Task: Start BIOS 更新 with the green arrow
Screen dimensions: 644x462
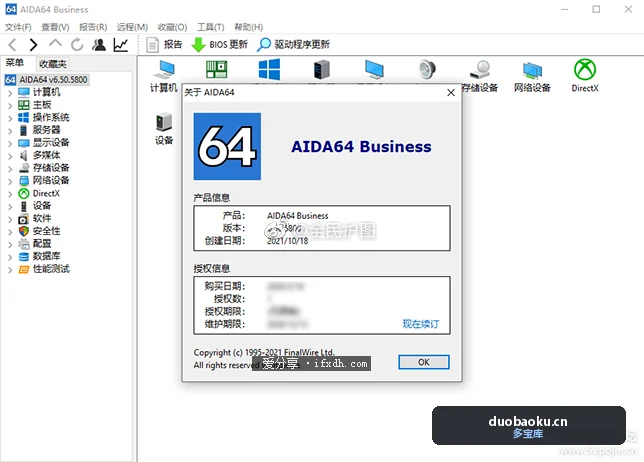Action: point(220,44)
